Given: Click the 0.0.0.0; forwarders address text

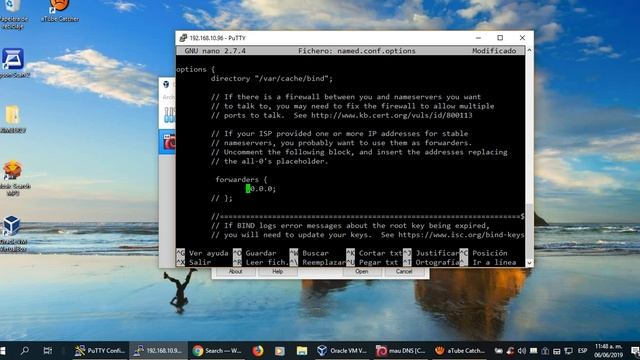Looking at the screenshot, I should (x=261, y=189).
